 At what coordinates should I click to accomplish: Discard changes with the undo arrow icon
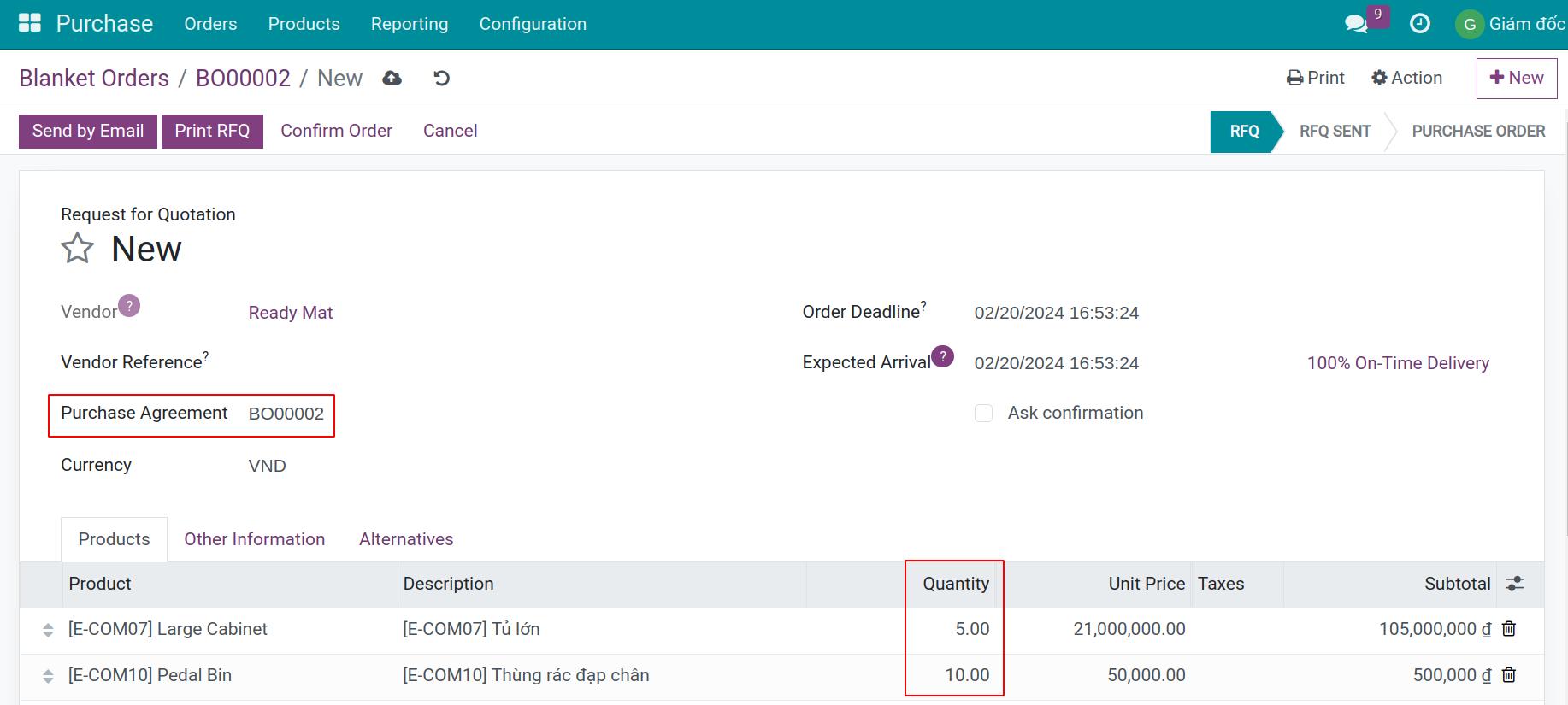(x=441, y=79)
